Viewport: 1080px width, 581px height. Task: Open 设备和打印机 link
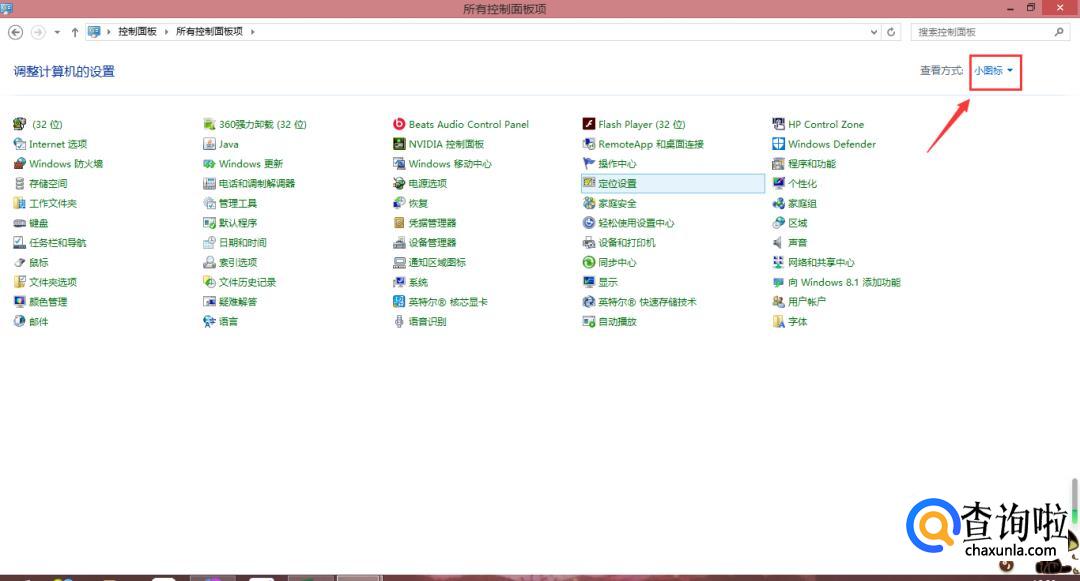627,242
